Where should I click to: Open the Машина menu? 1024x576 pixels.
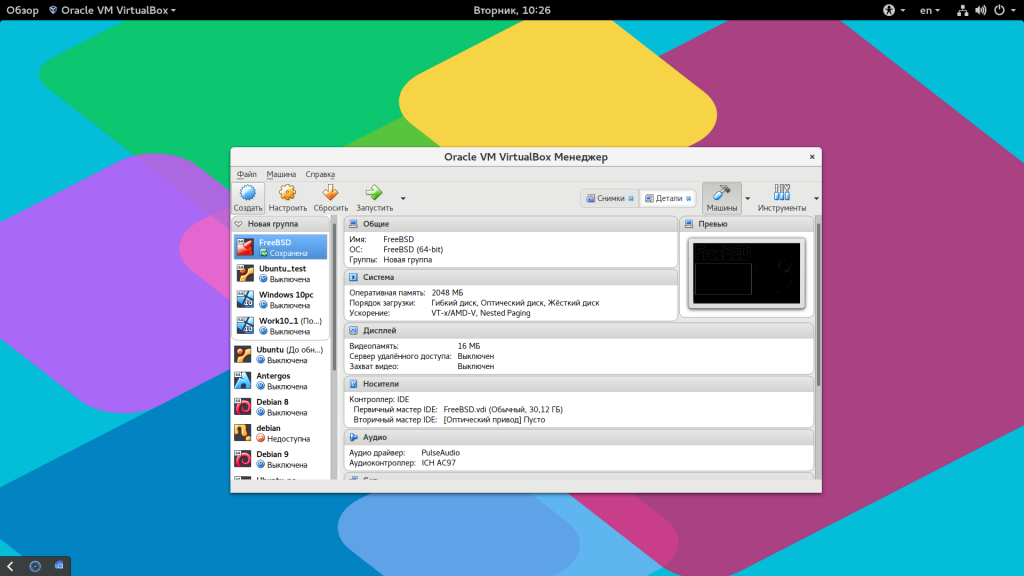[x=282, y=173]
